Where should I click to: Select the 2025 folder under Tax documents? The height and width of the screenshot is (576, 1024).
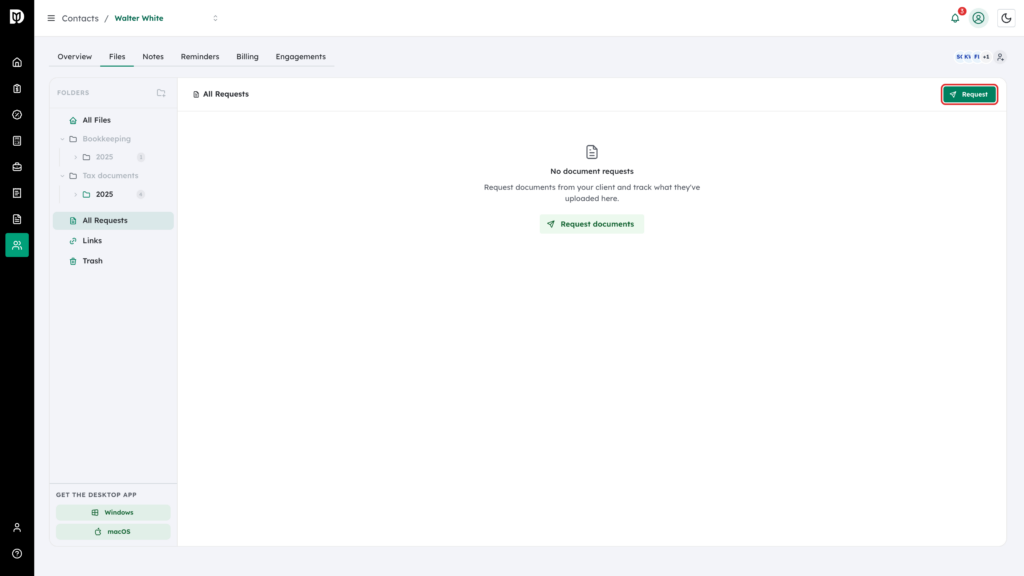104,195
